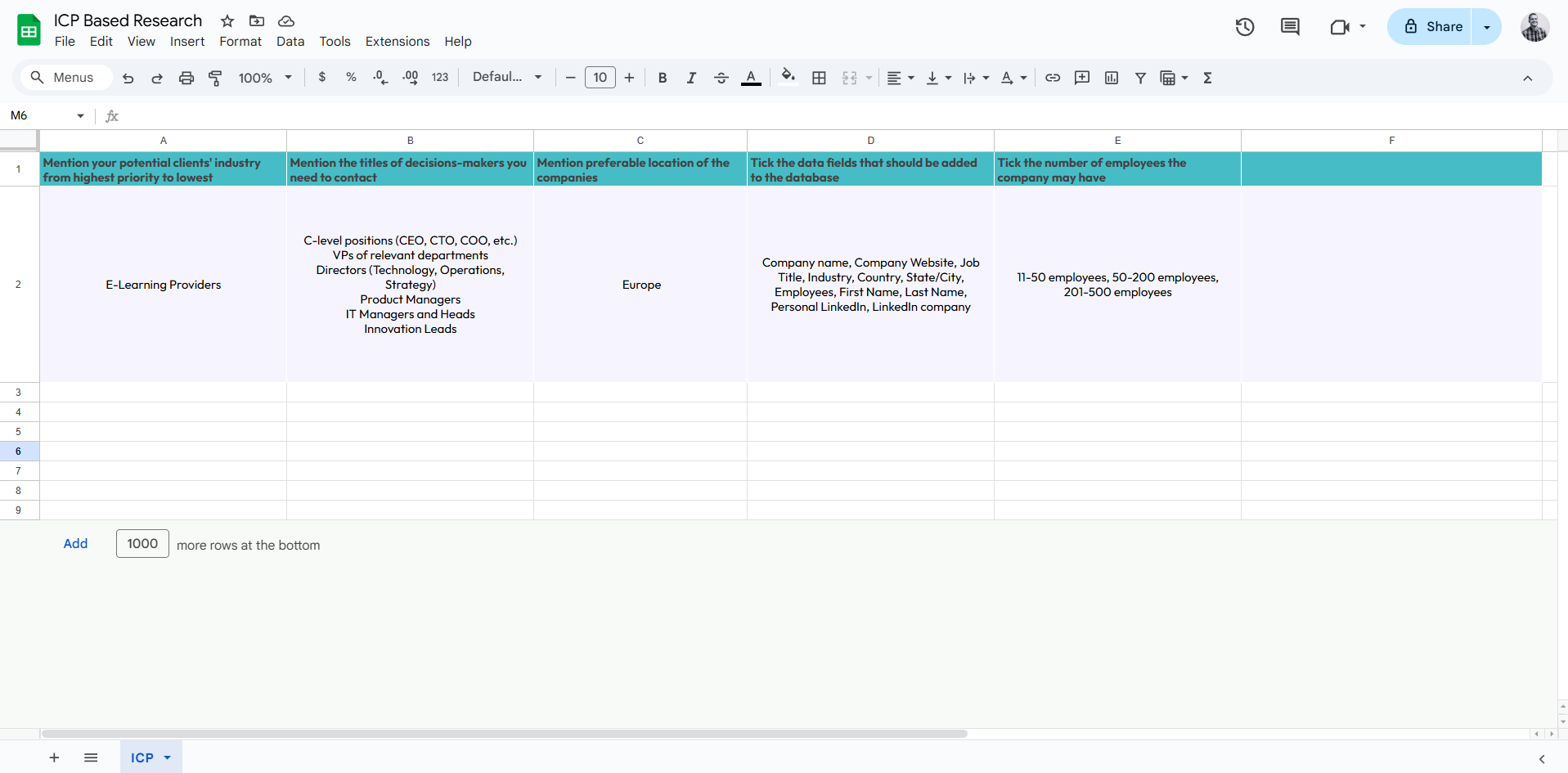Increase decimal places

[x=410, y=78]
